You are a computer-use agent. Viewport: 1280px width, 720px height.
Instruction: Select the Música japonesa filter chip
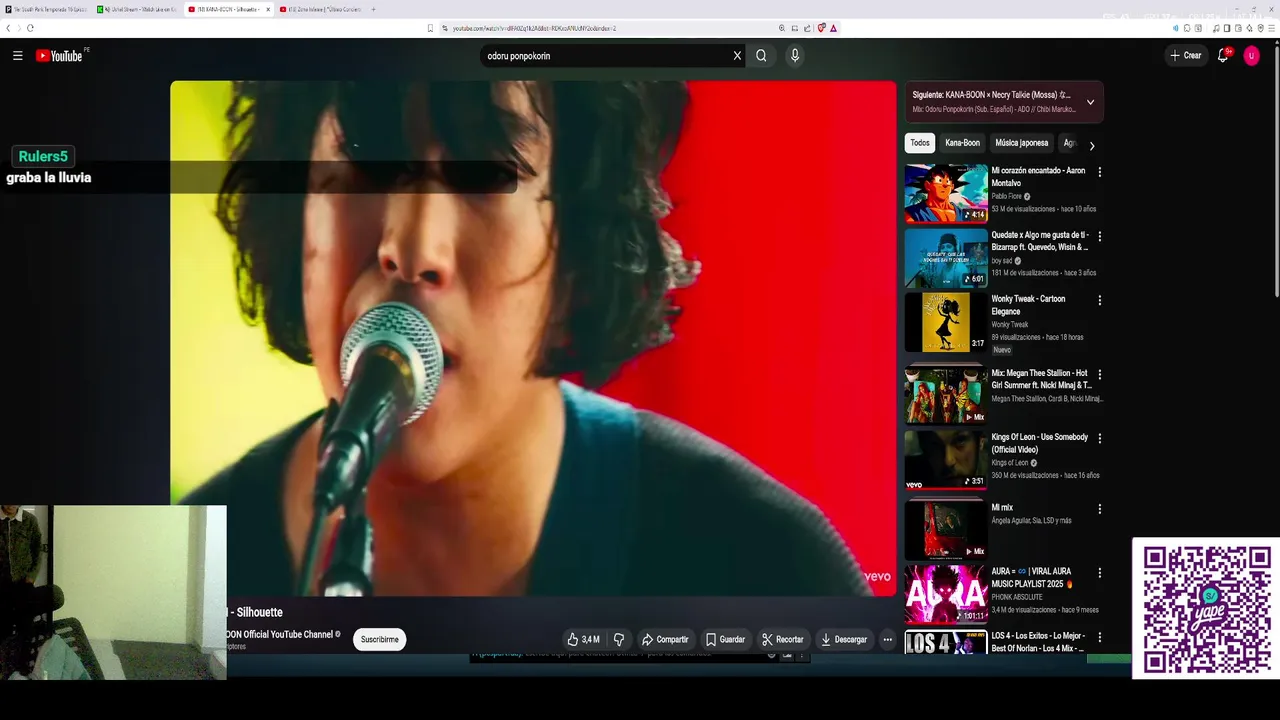(1022, 143)
